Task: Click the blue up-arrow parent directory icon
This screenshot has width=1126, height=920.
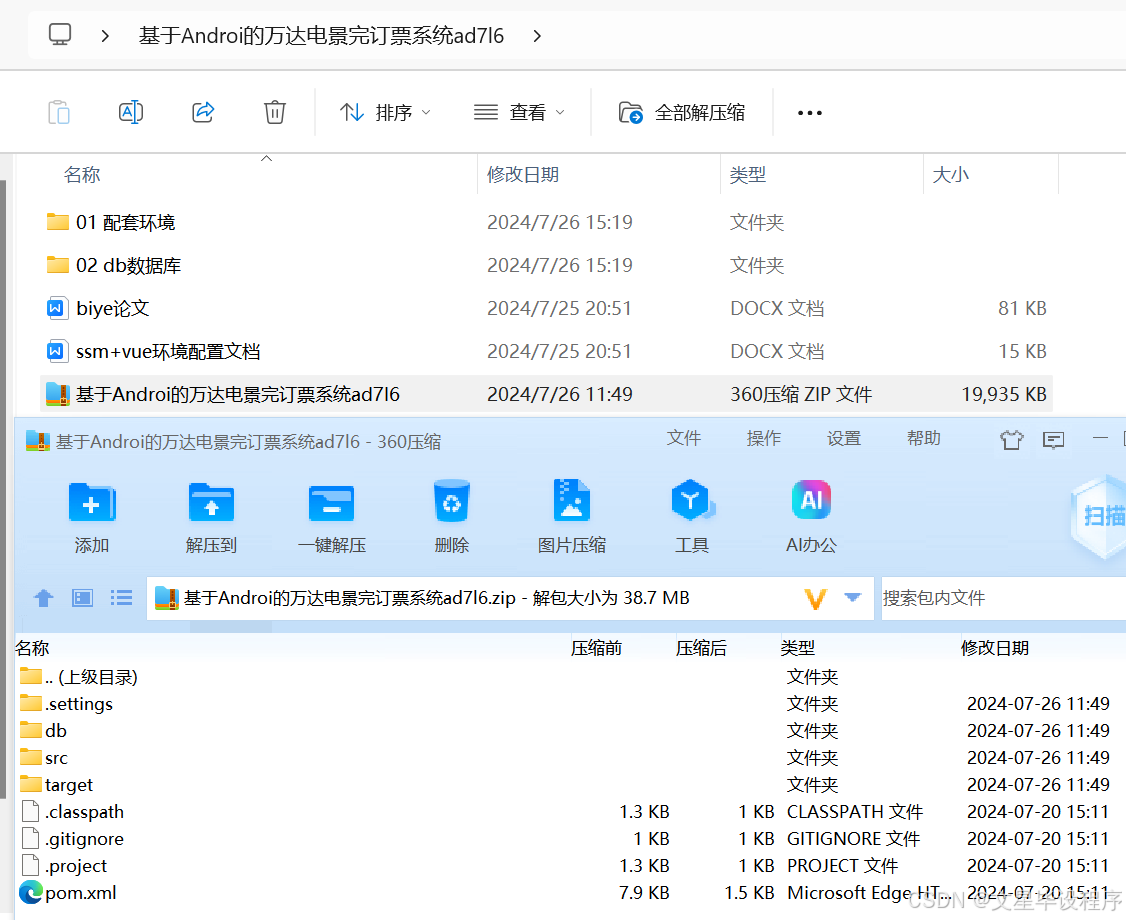Action: 44,598
